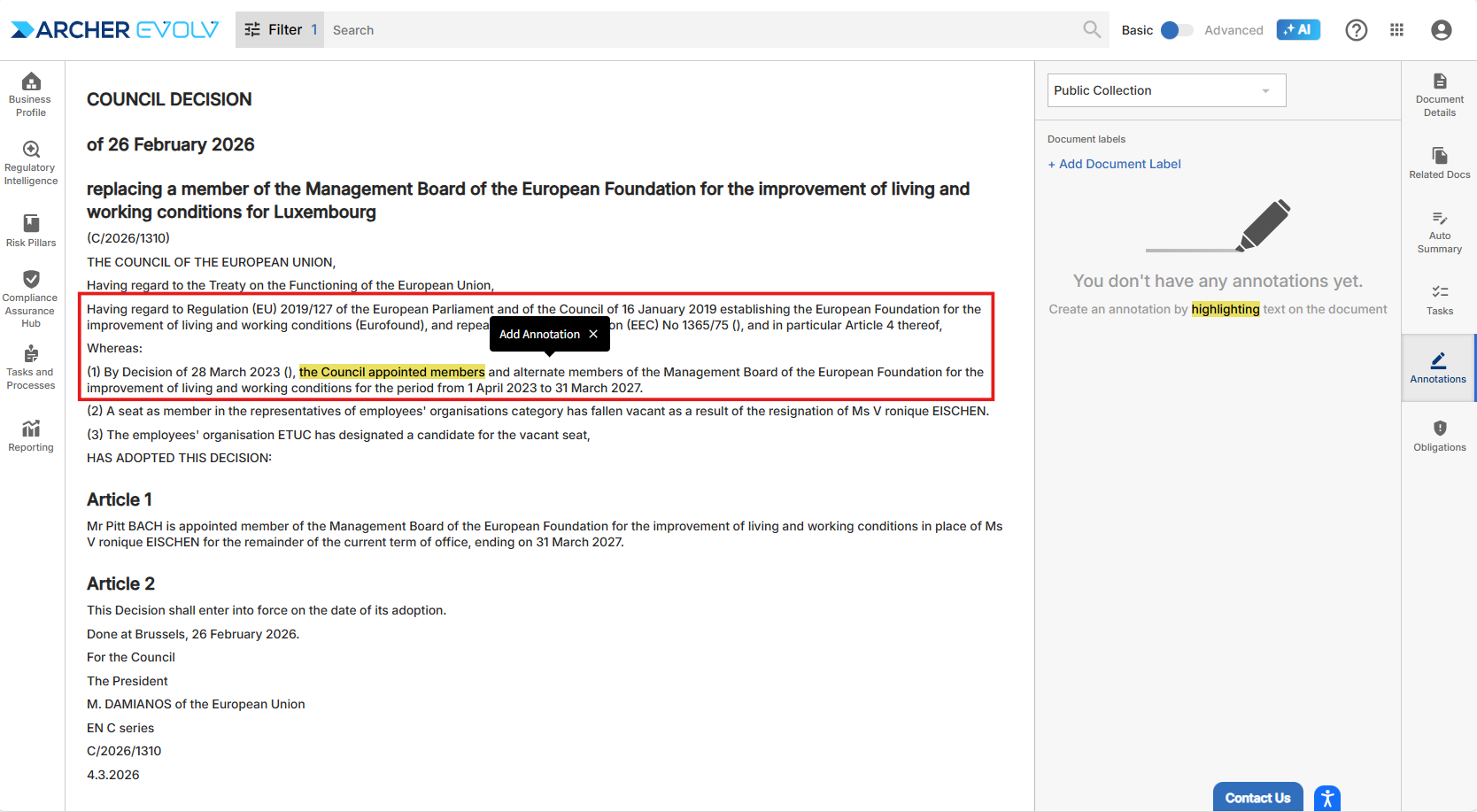Generate an Auto Summary
The height and width of the screenshot is (812, 1477).
tap(1439, 231)
